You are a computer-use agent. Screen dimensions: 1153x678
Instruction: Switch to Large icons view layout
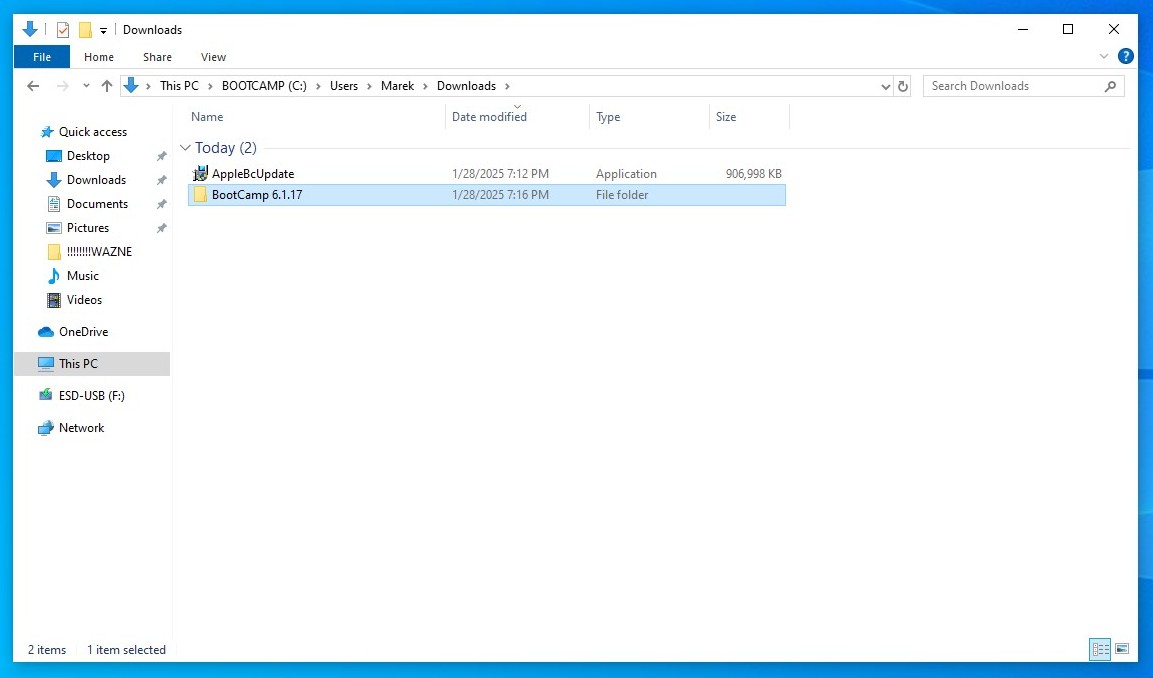pos(1122,649)
